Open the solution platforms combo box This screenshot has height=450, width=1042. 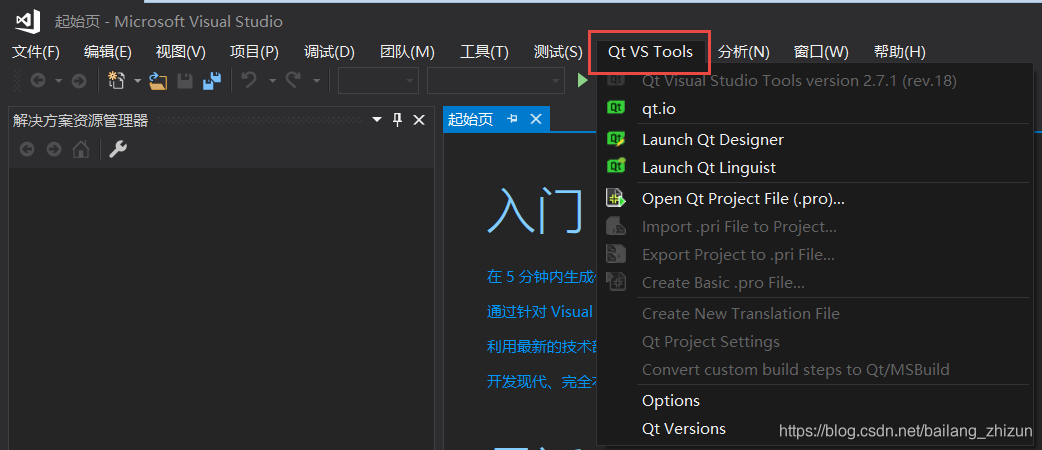(496, 81)
